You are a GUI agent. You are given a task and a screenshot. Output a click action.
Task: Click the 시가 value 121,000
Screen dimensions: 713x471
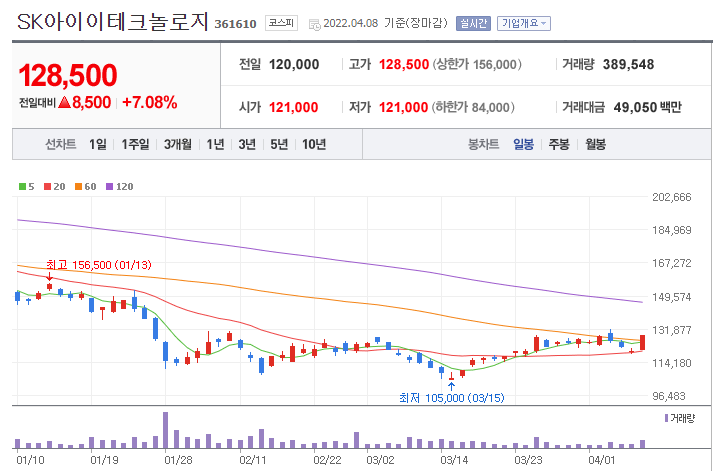pos(294,107)
